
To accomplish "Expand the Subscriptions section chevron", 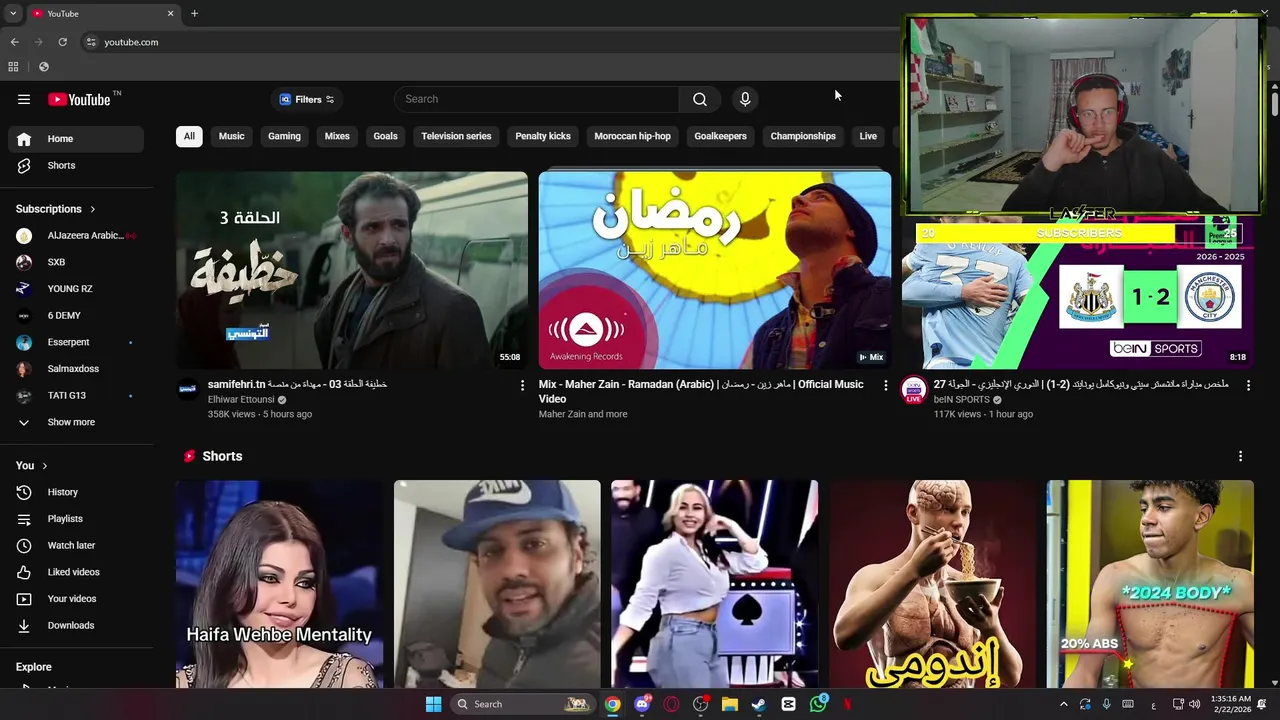I will click(x=93, y=209).
